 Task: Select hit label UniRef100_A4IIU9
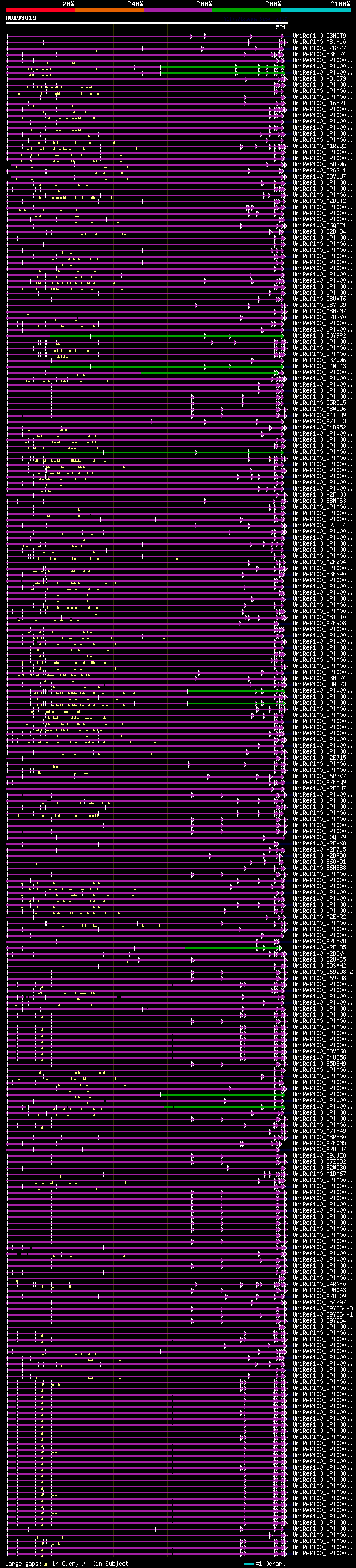(x=319, y=416)
